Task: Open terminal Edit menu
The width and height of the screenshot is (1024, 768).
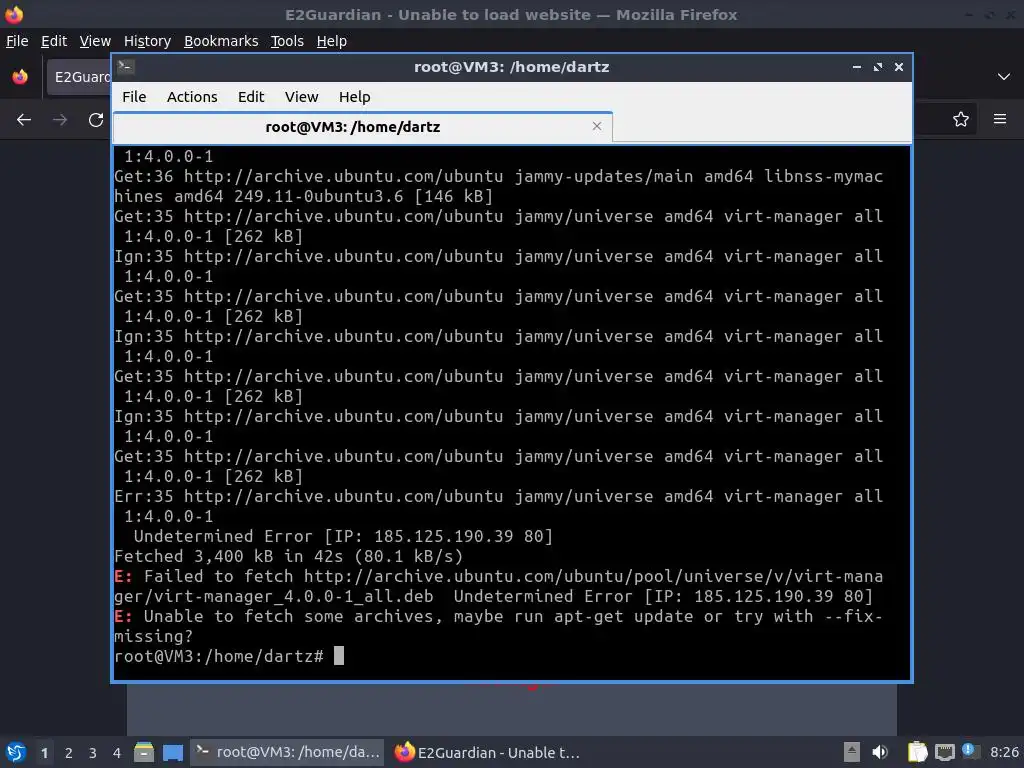Action: 251,97
